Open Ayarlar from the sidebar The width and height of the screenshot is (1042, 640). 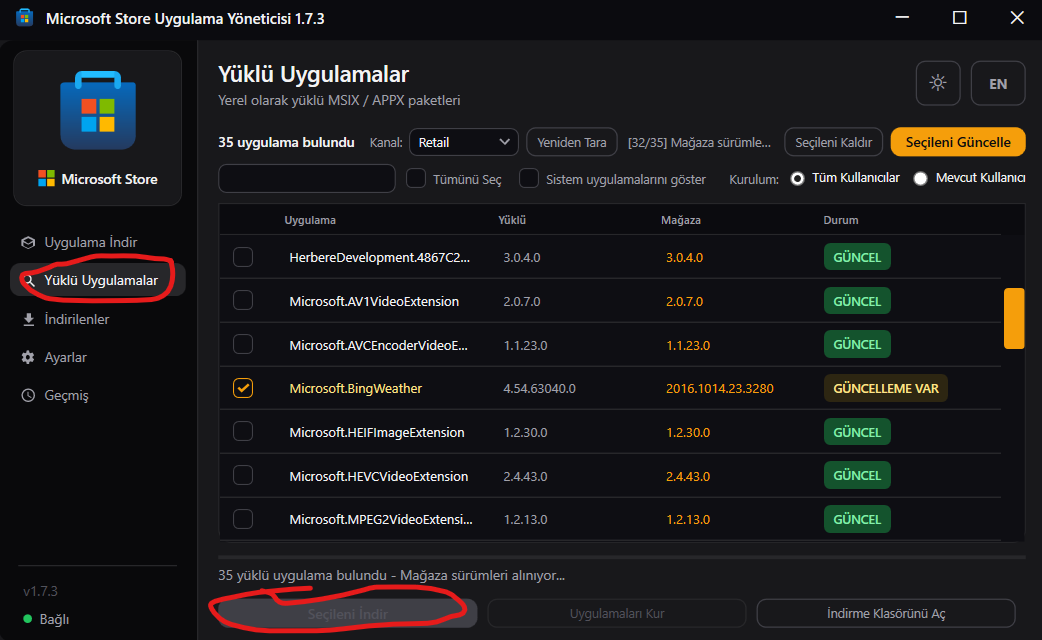[98, 358]
